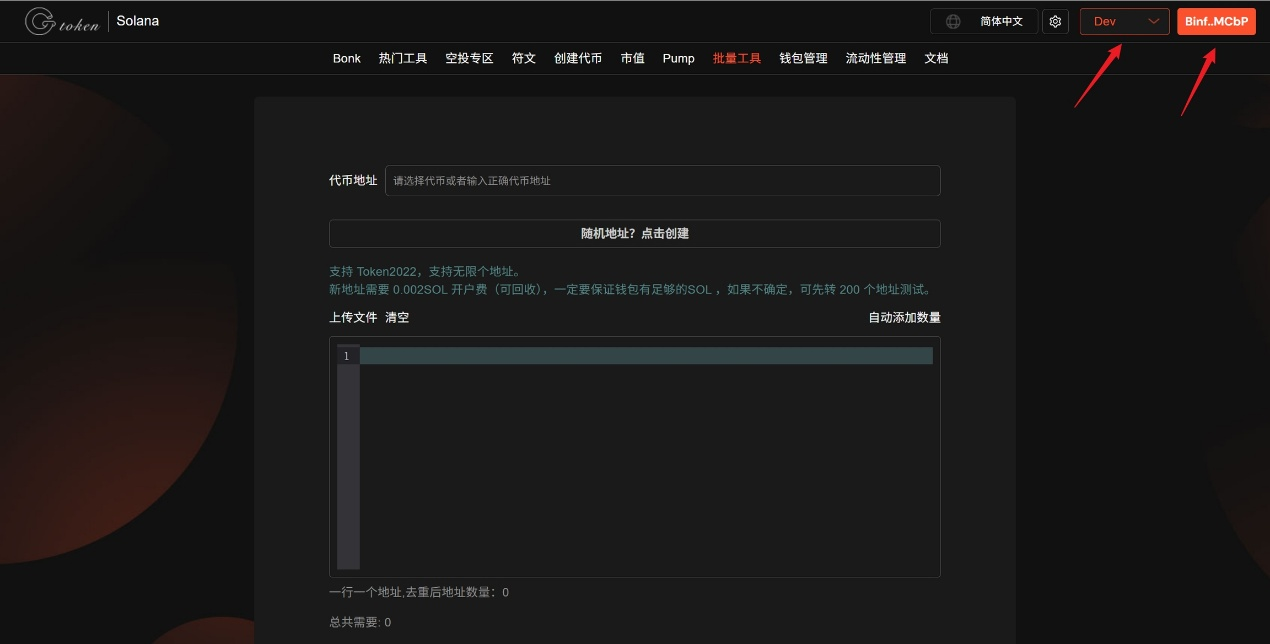Click 清空 to clear addresses
This screenshot has width=1270, height=644.
coord(395,317)
